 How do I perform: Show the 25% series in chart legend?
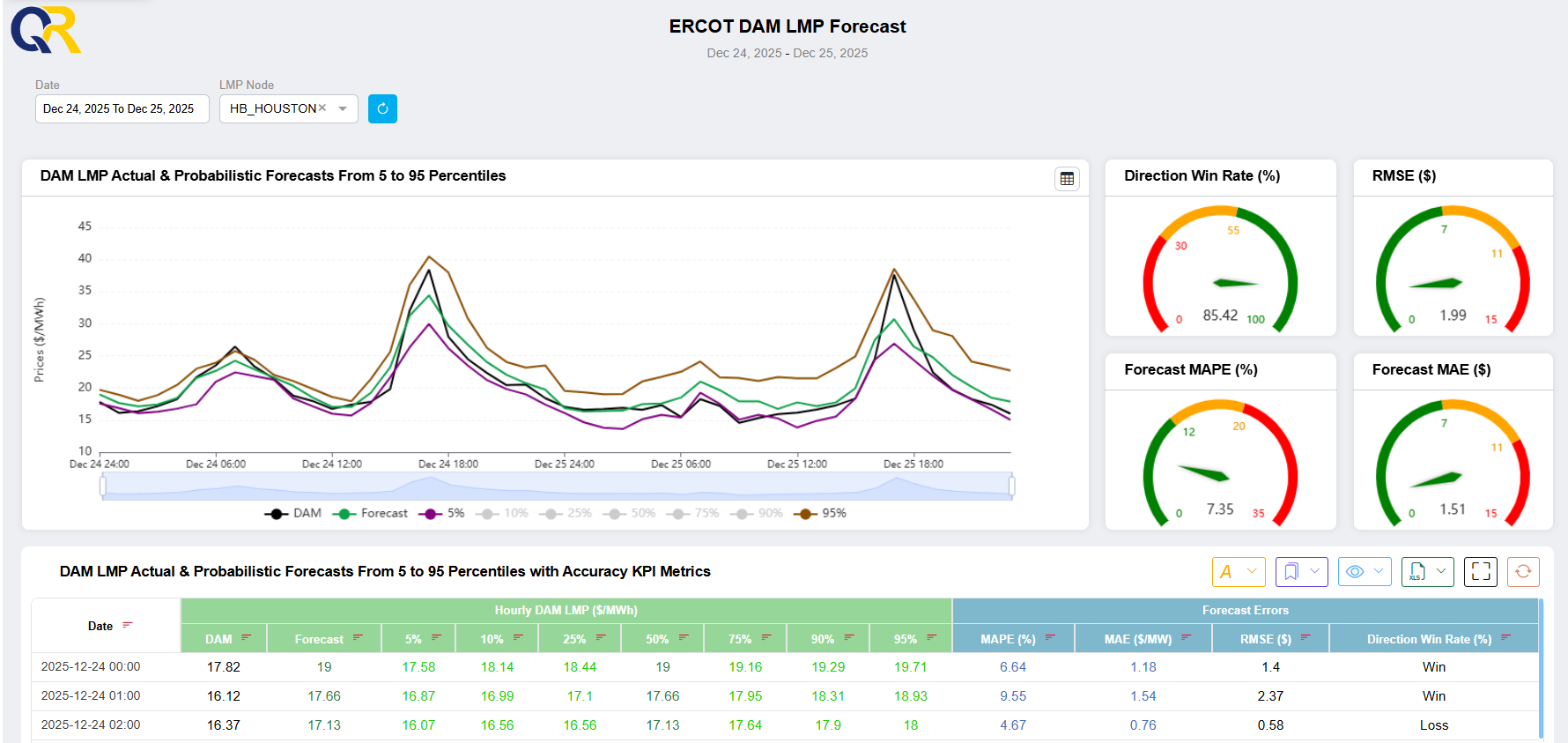pos(566,513)
